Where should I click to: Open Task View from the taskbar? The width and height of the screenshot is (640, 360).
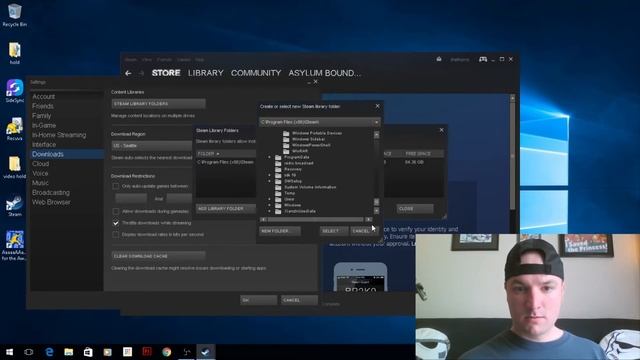[x=29, y=352]
